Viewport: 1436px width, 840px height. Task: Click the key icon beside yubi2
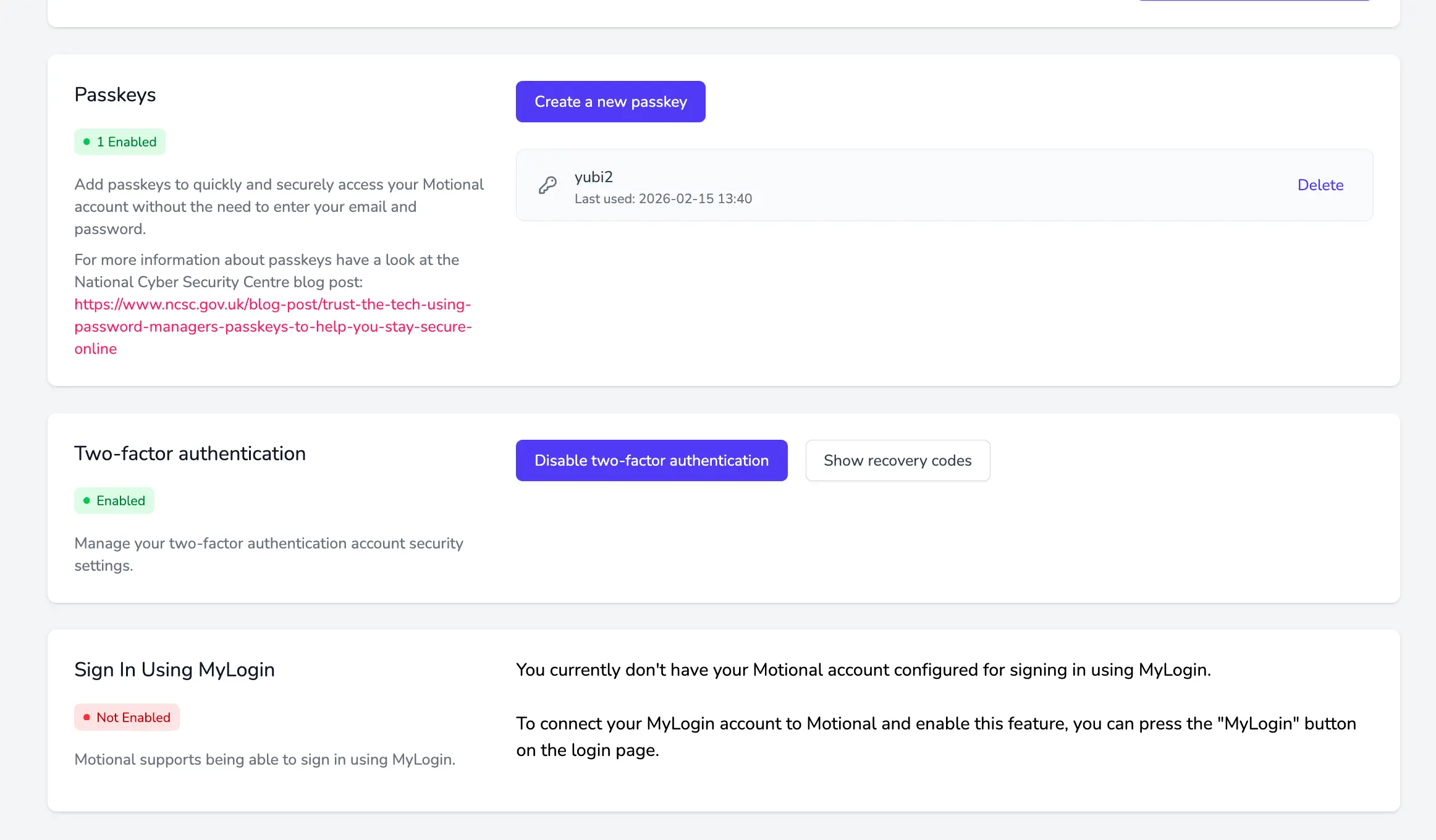pyautogui.click(x=547, y=185)
